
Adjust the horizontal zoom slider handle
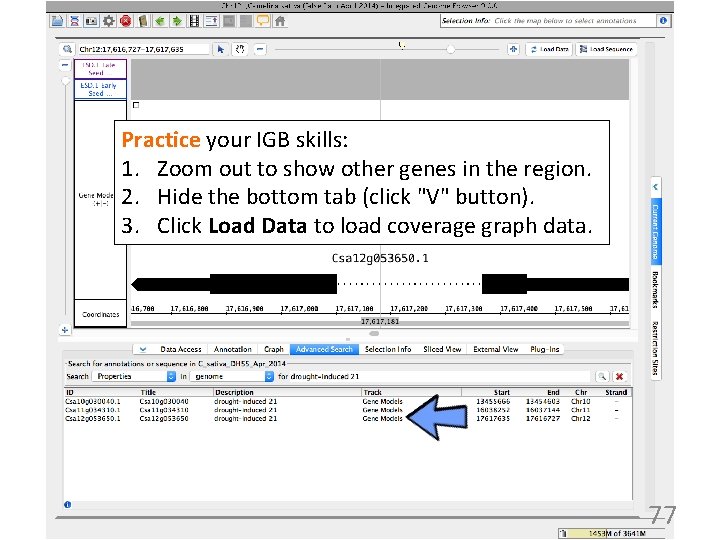(451, 50)
